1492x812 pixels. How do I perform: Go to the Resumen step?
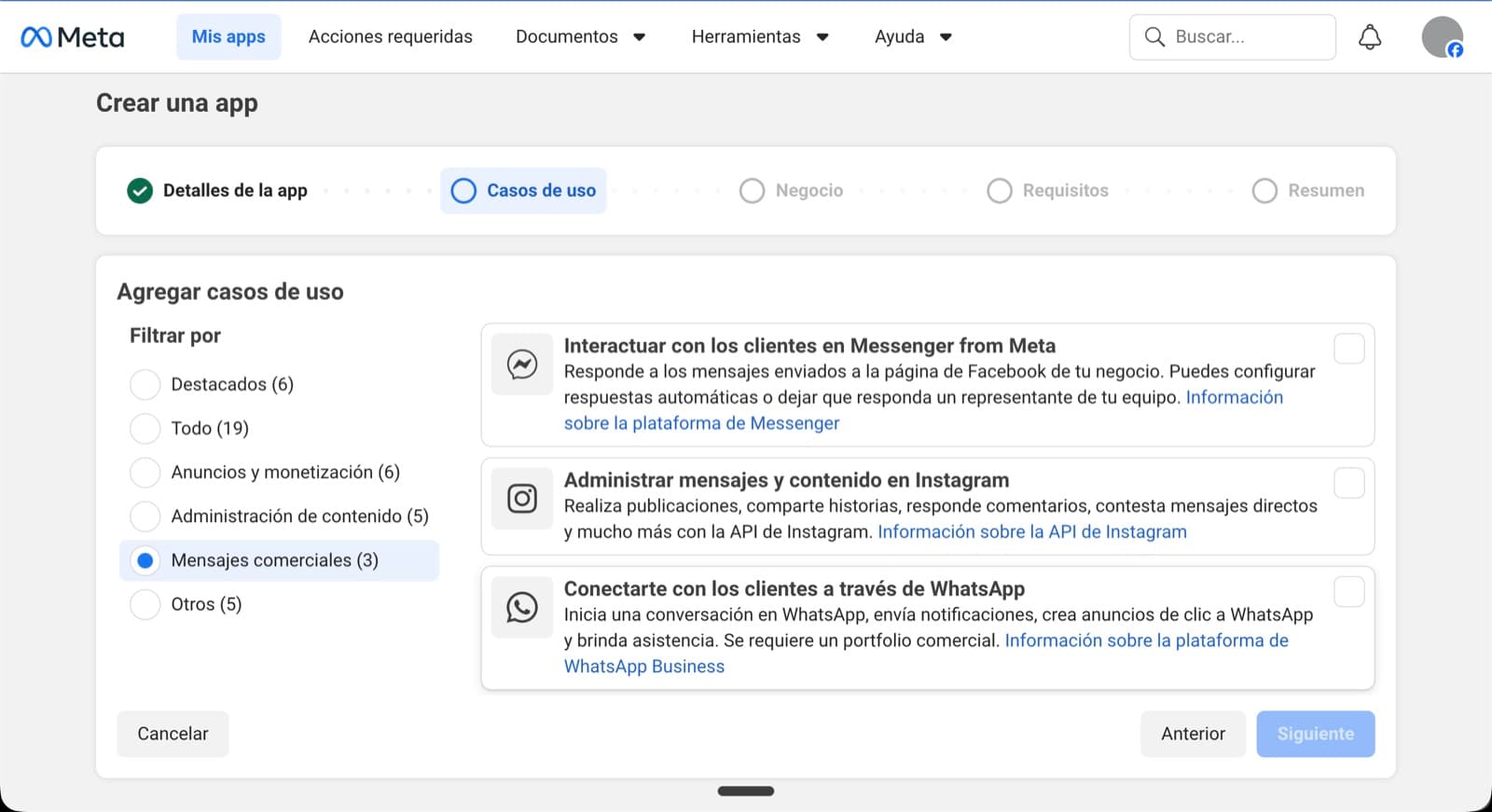(x=1307, y=190)
